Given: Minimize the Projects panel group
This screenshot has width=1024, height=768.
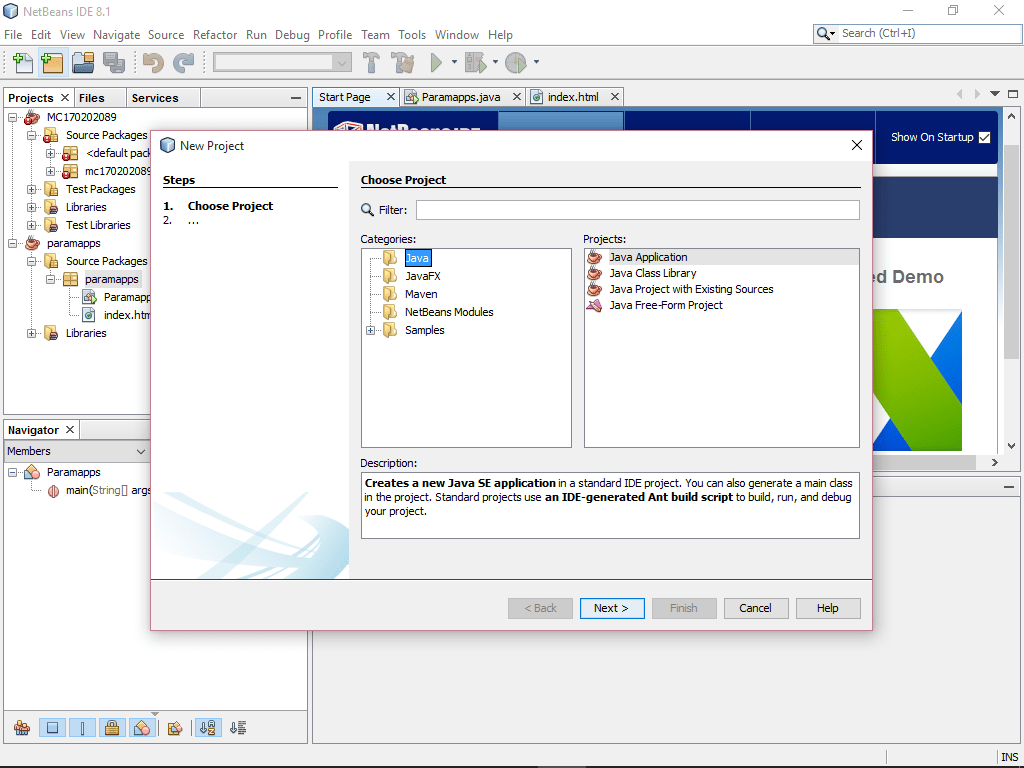Looking at the screenshot, I should coord(296,98).
